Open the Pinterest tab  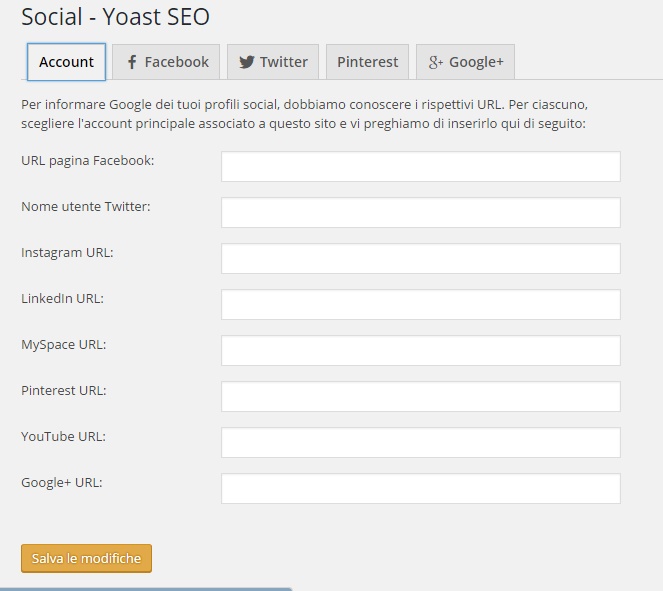tap(367, 62)
